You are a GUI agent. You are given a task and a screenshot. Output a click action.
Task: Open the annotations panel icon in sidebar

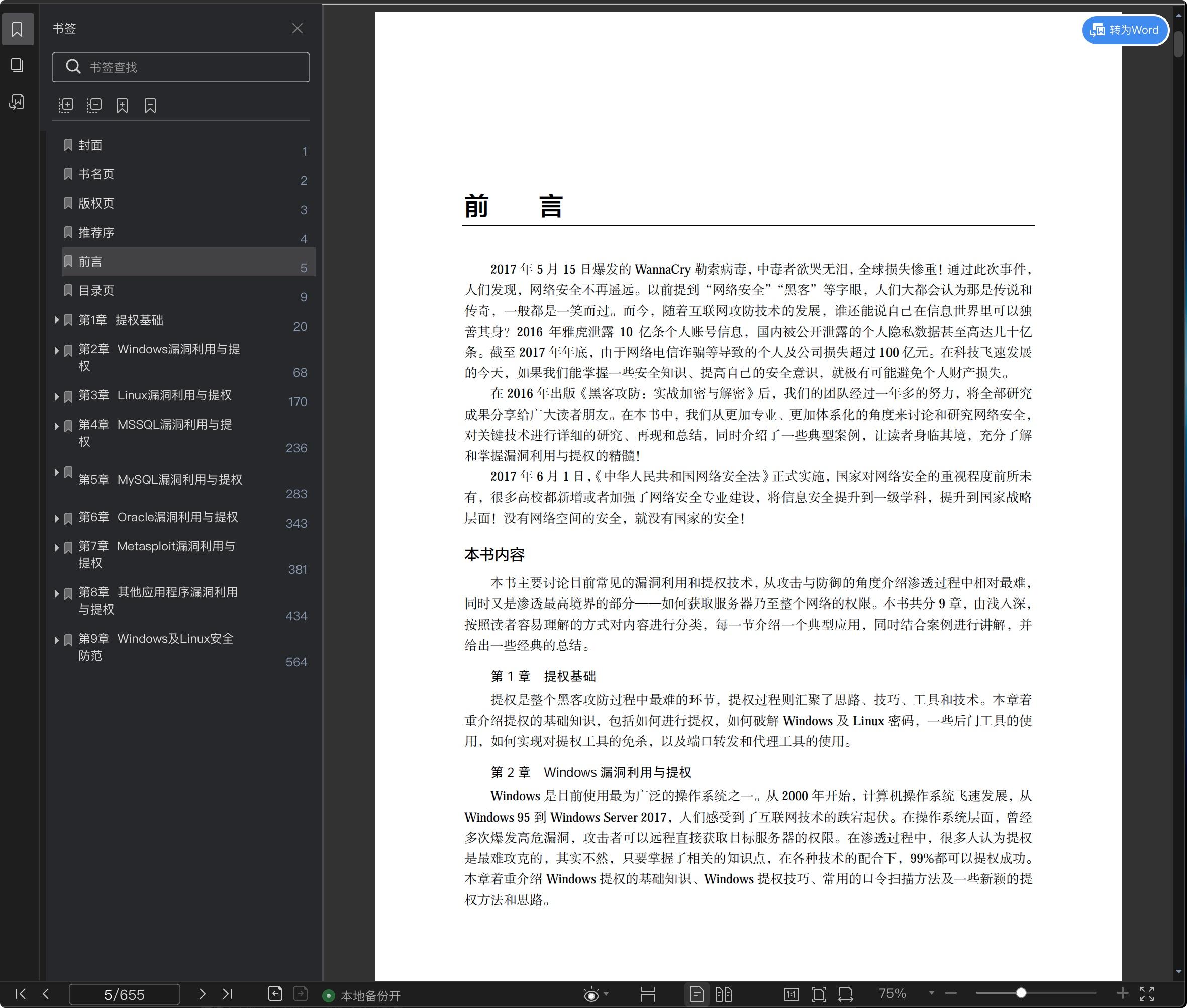[17, 102]
